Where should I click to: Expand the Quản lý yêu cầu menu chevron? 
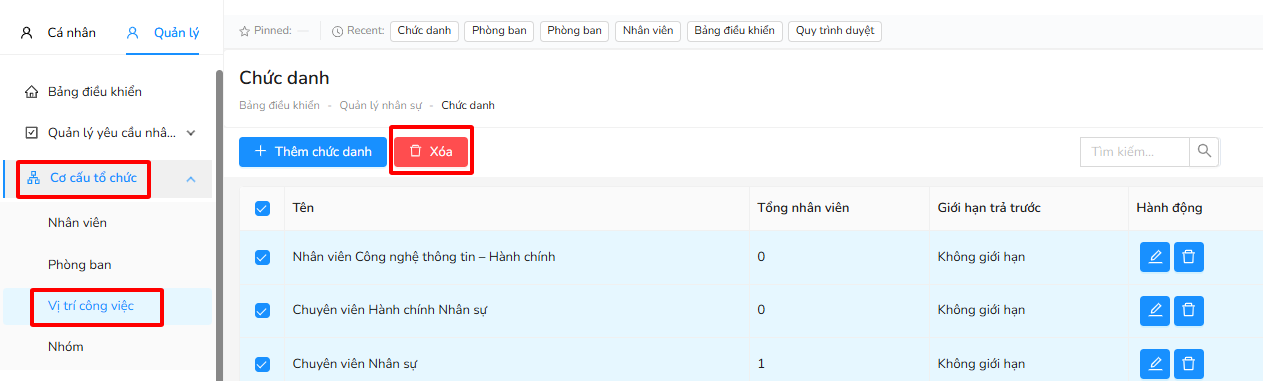191,132
